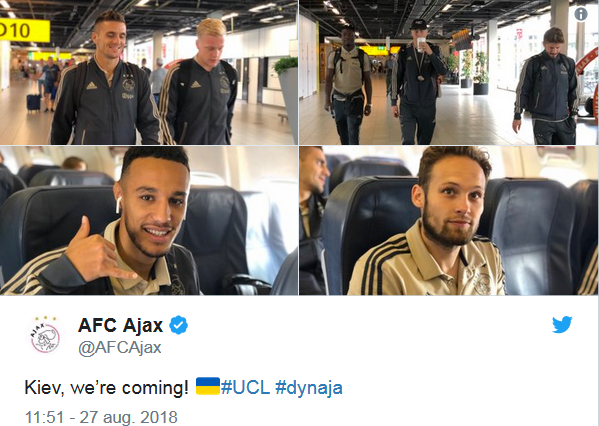Open bottom-right photo of bearded player seated
The height and width of the screenshot is (426, 599).
(x=449, y=220)
